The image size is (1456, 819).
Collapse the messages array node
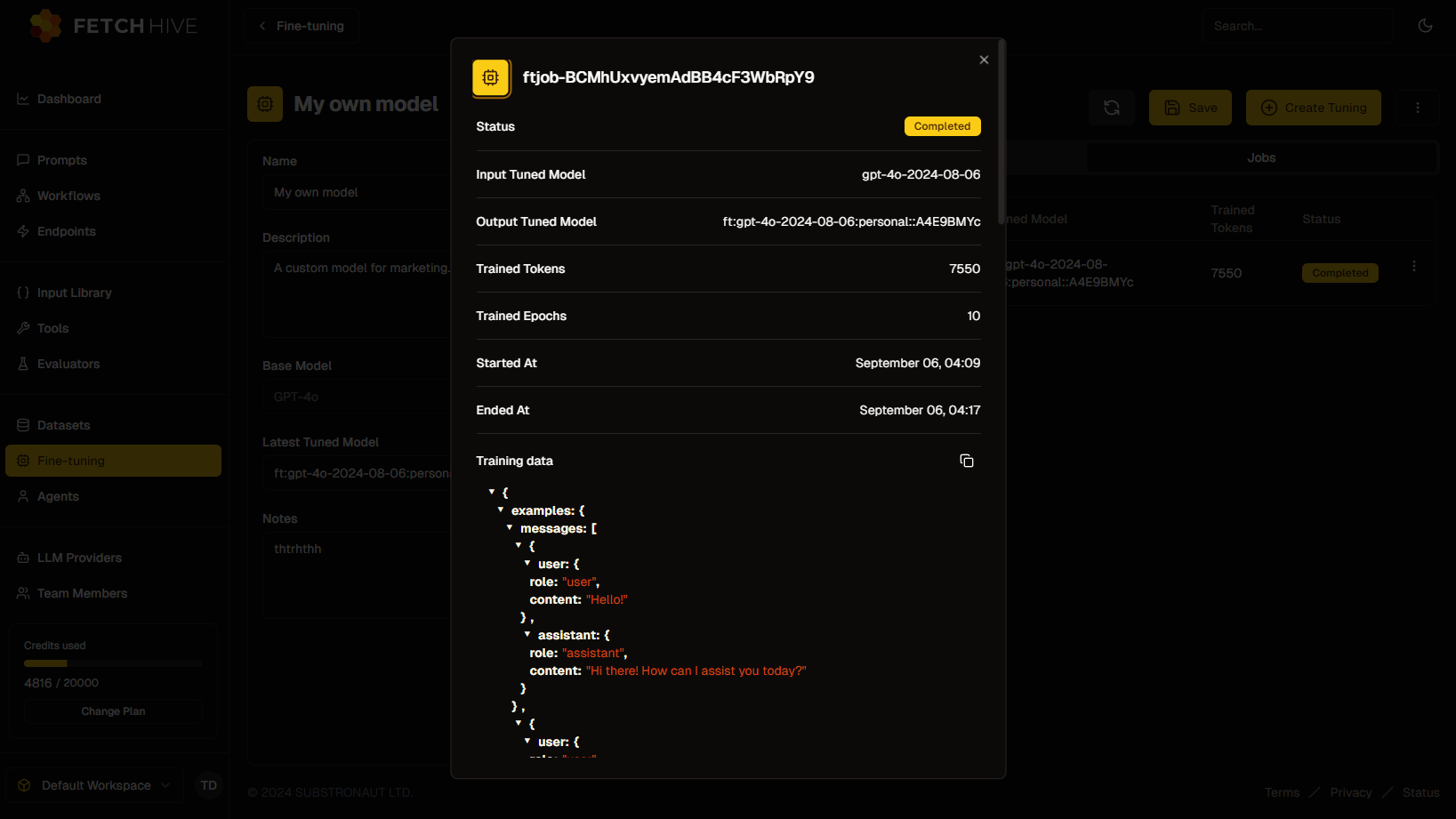click(510, 527)
